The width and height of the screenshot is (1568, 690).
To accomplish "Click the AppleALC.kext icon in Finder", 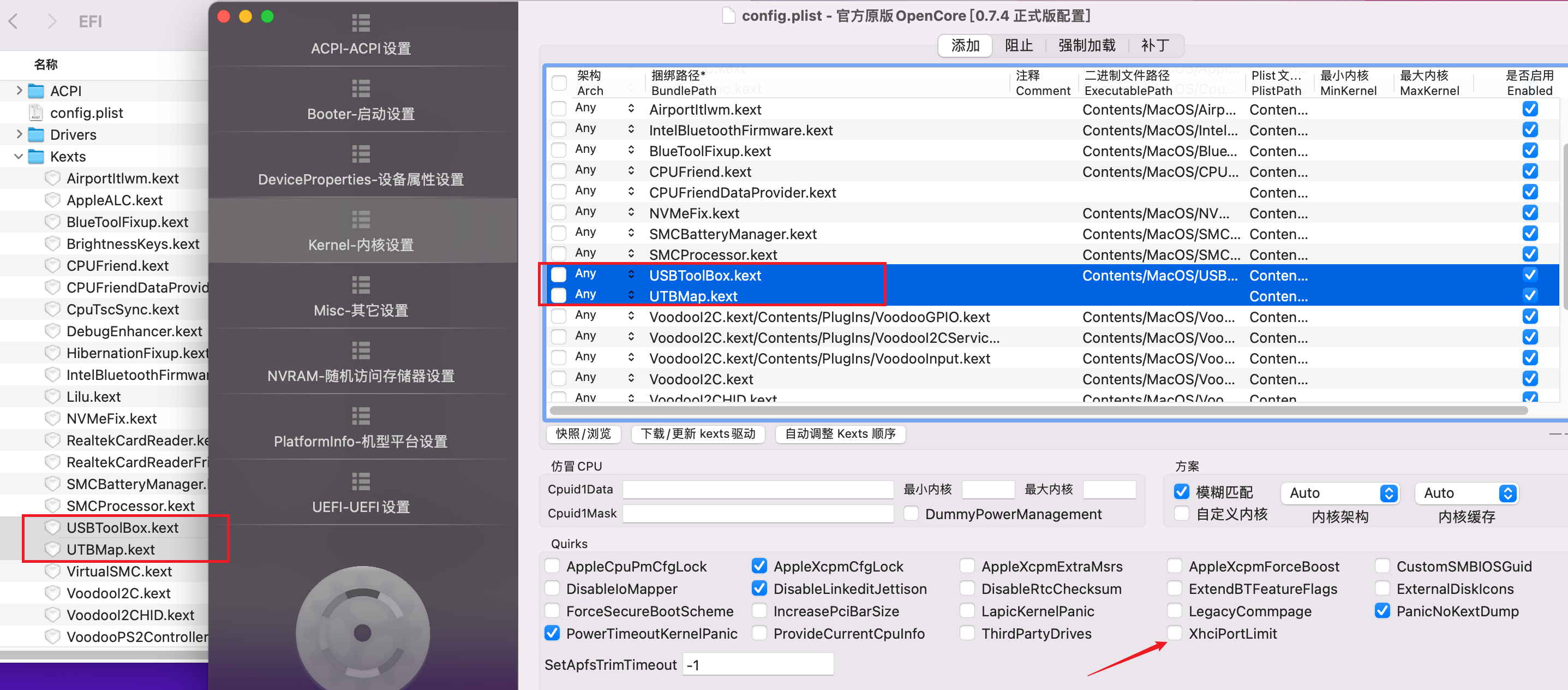I will (x=53, y=200).
